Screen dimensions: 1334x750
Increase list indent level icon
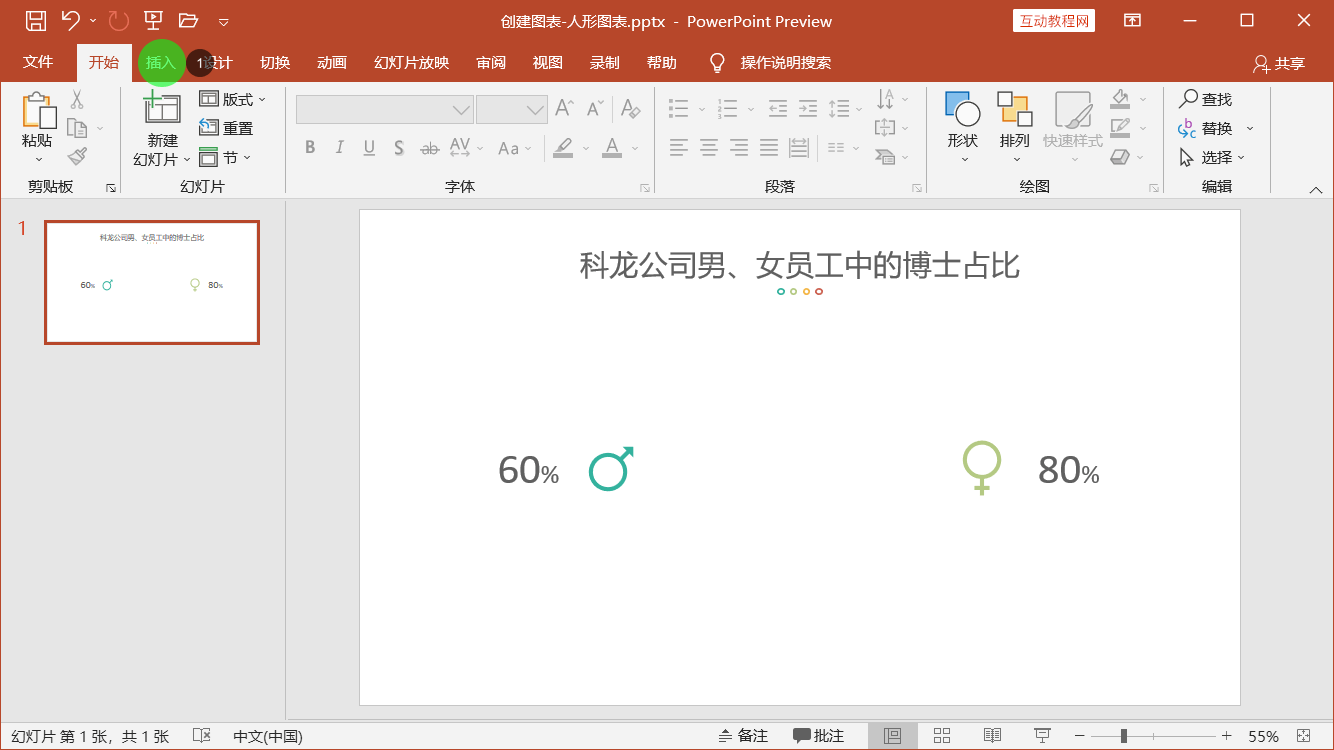[808, 108]
